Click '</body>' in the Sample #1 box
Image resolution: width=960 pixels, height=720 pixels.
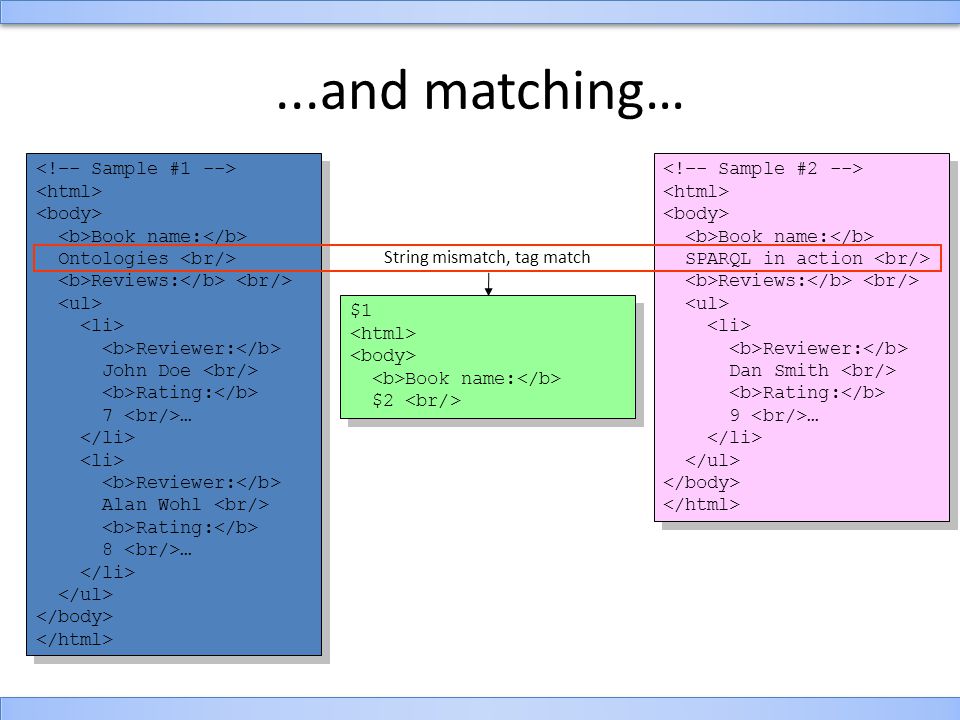point(75,617)
